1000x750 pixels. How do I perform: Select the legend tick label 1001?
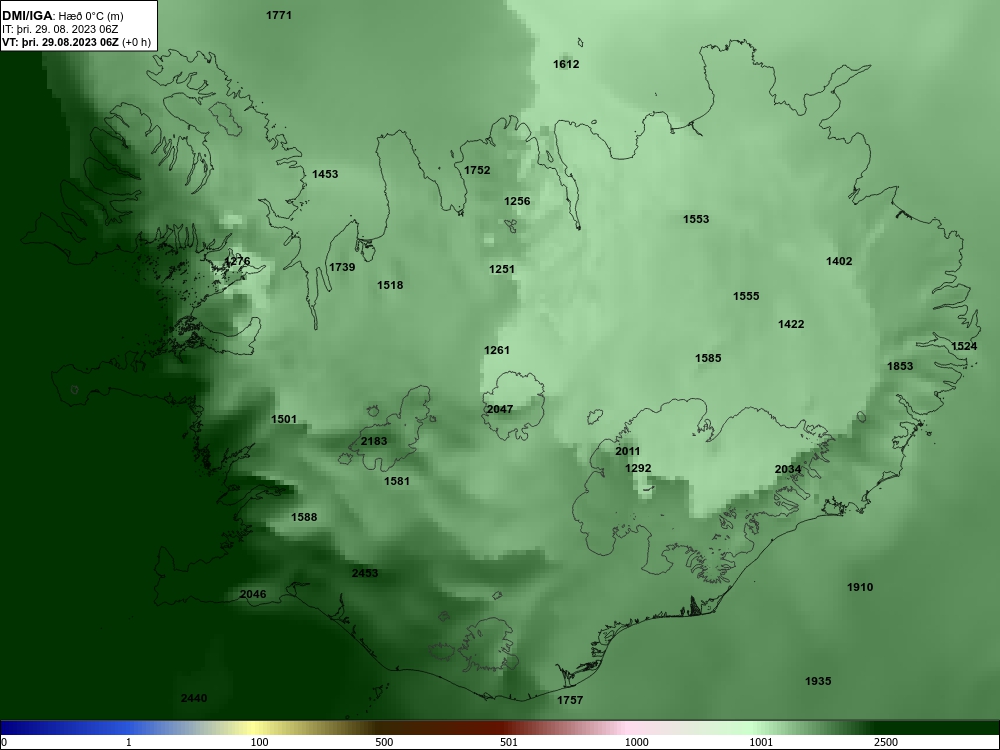coord(761,742)
